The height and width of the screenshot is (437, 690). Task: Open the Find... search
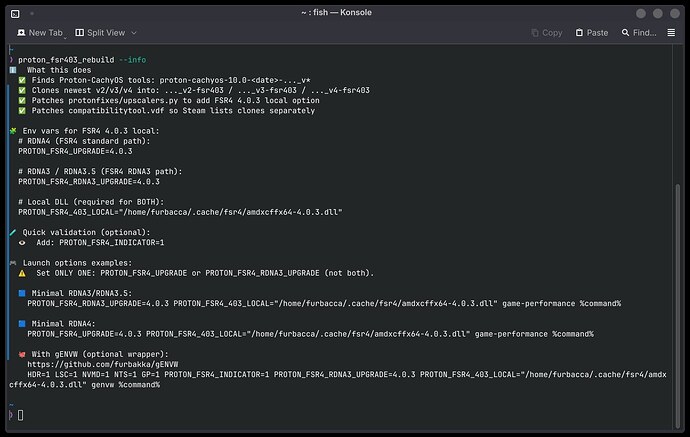(639, 33)
